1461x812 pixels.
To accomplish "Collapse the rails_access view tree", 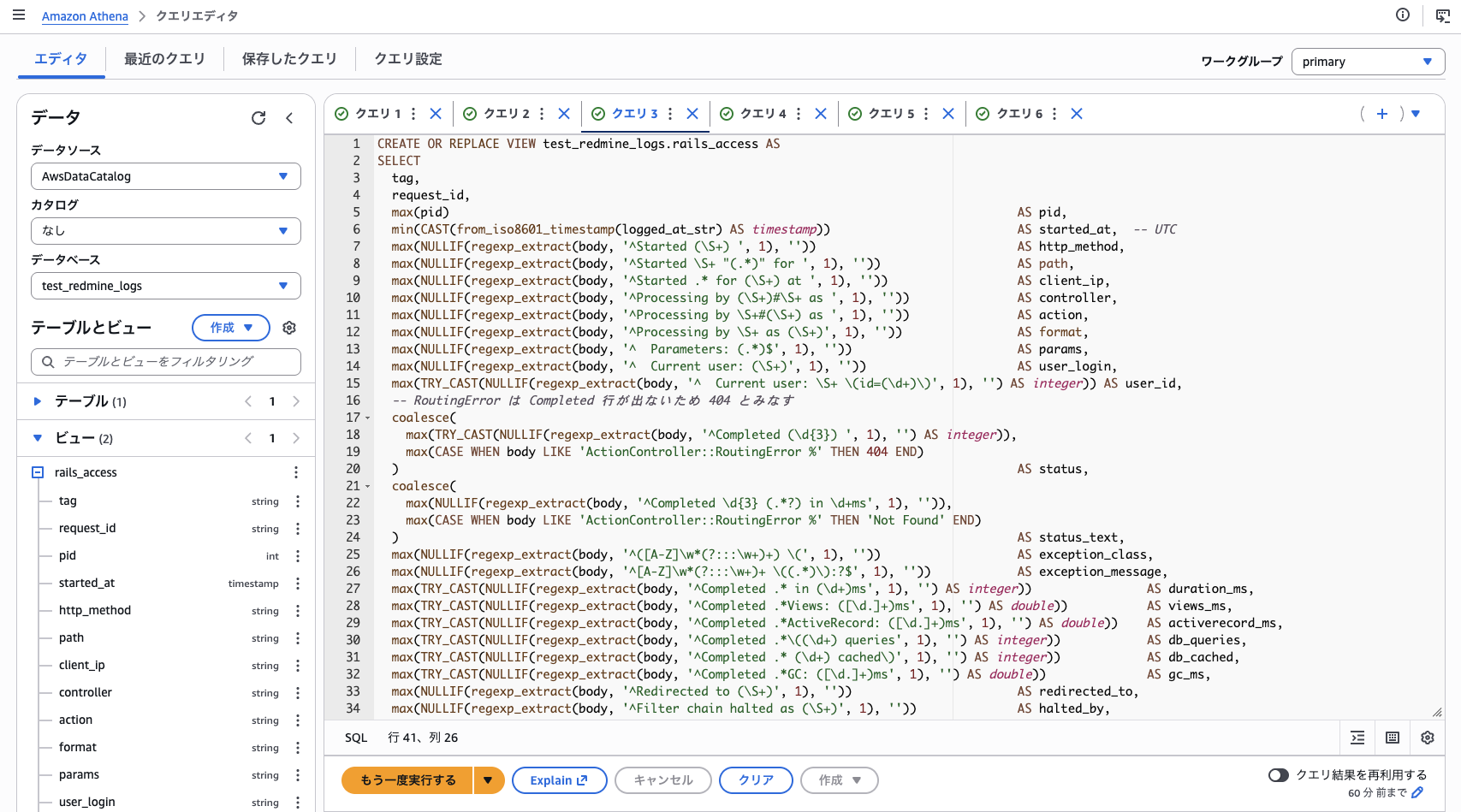I will point(38,472).
